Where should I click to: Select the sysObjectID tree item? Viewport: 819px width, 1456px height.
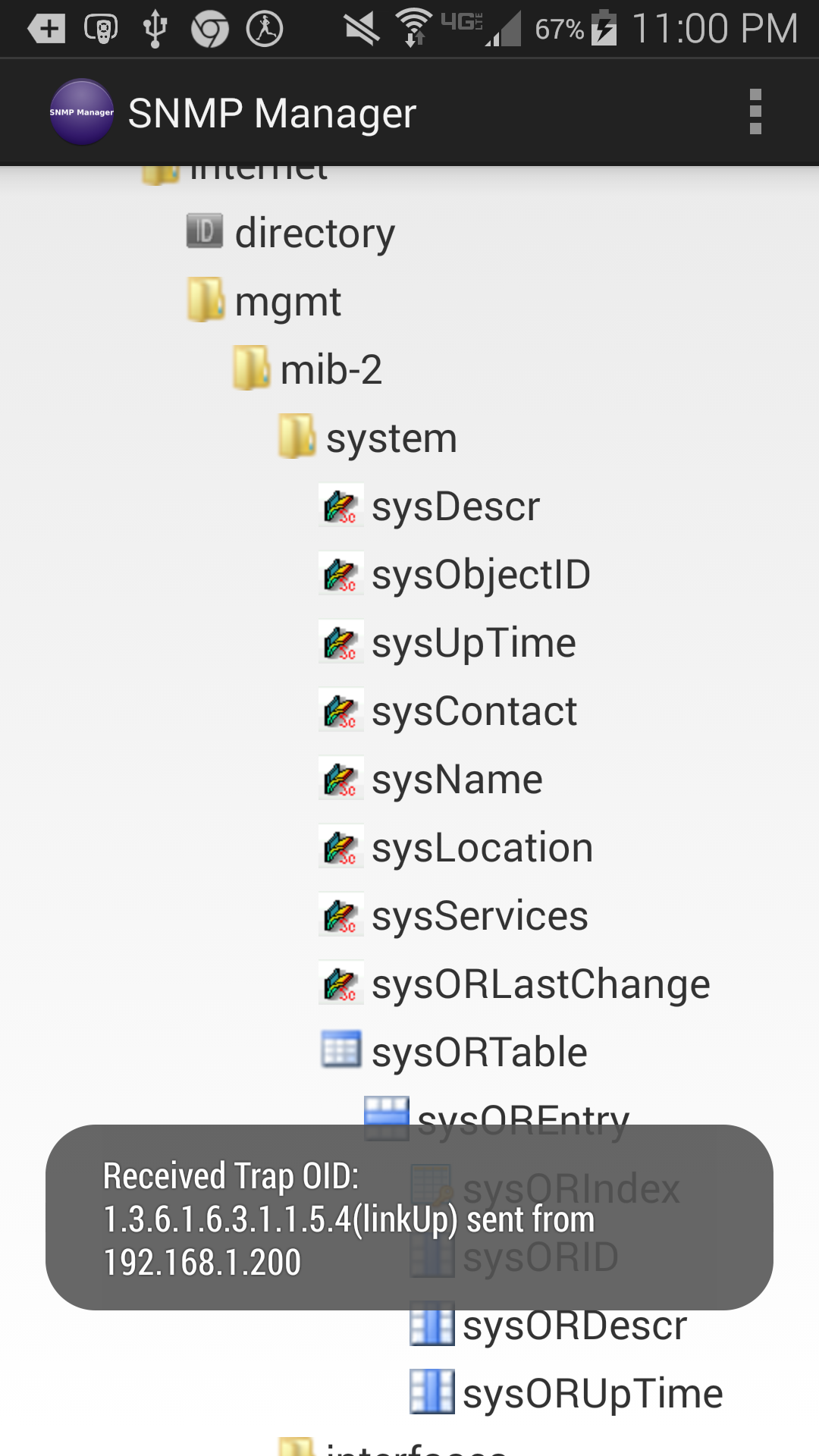pyautogui.click(x=481, y=575)
